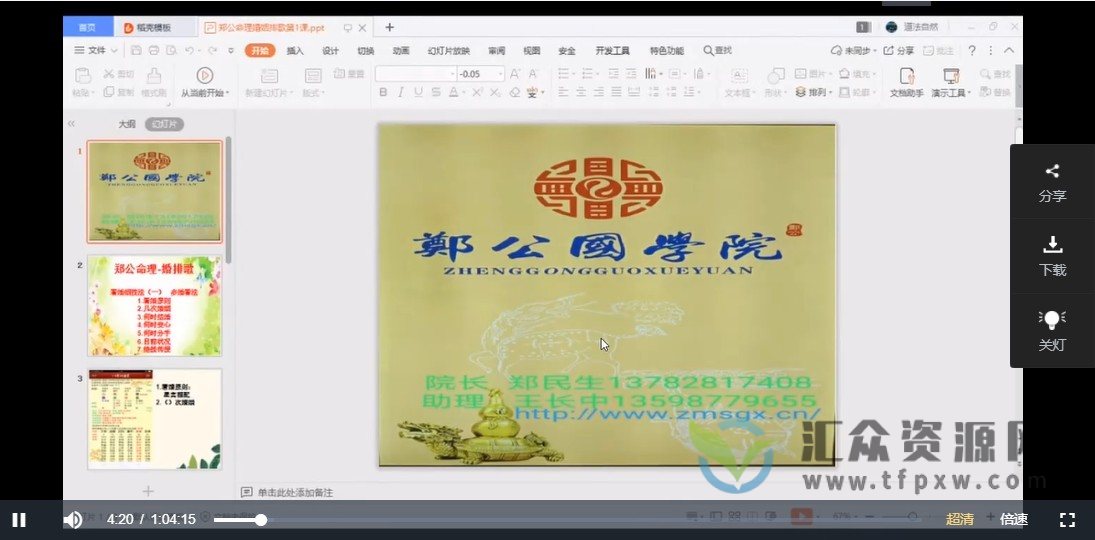Click the 形状 shapes icon
This screenshot has height=540, width=1095.
(x=775, y=75)
